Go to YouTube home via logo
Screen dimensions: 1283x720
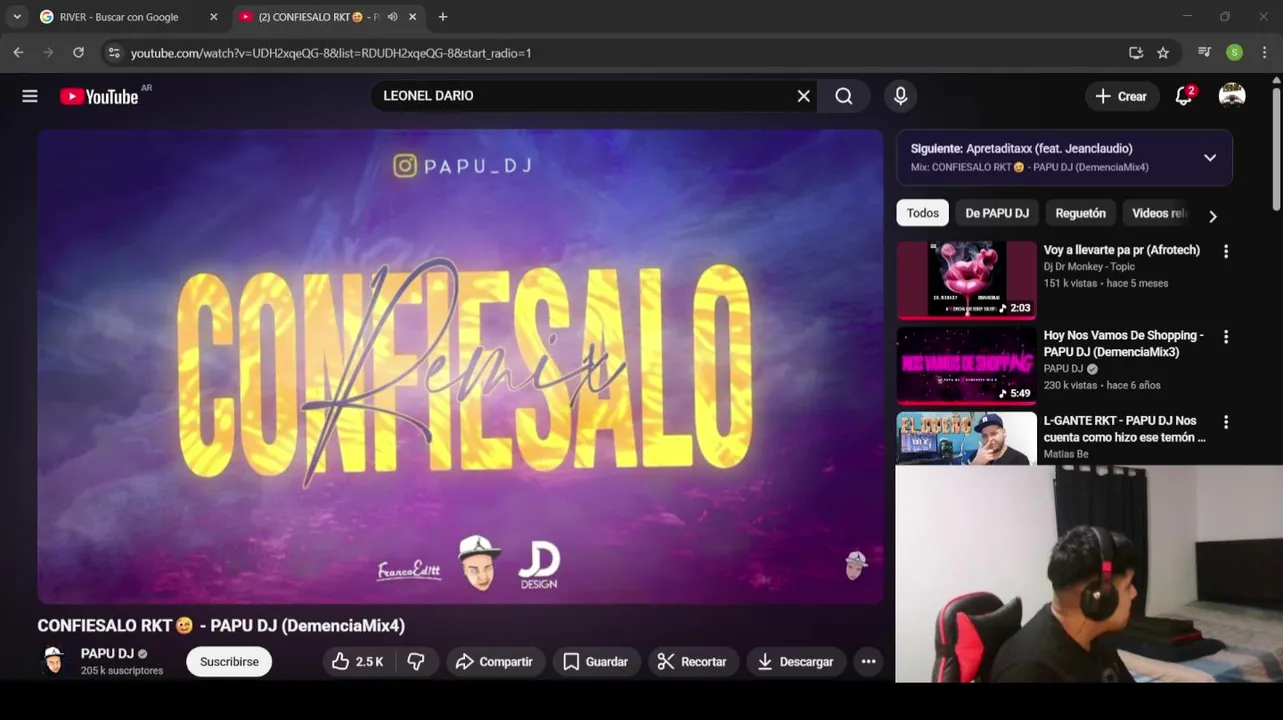[99, 96]
